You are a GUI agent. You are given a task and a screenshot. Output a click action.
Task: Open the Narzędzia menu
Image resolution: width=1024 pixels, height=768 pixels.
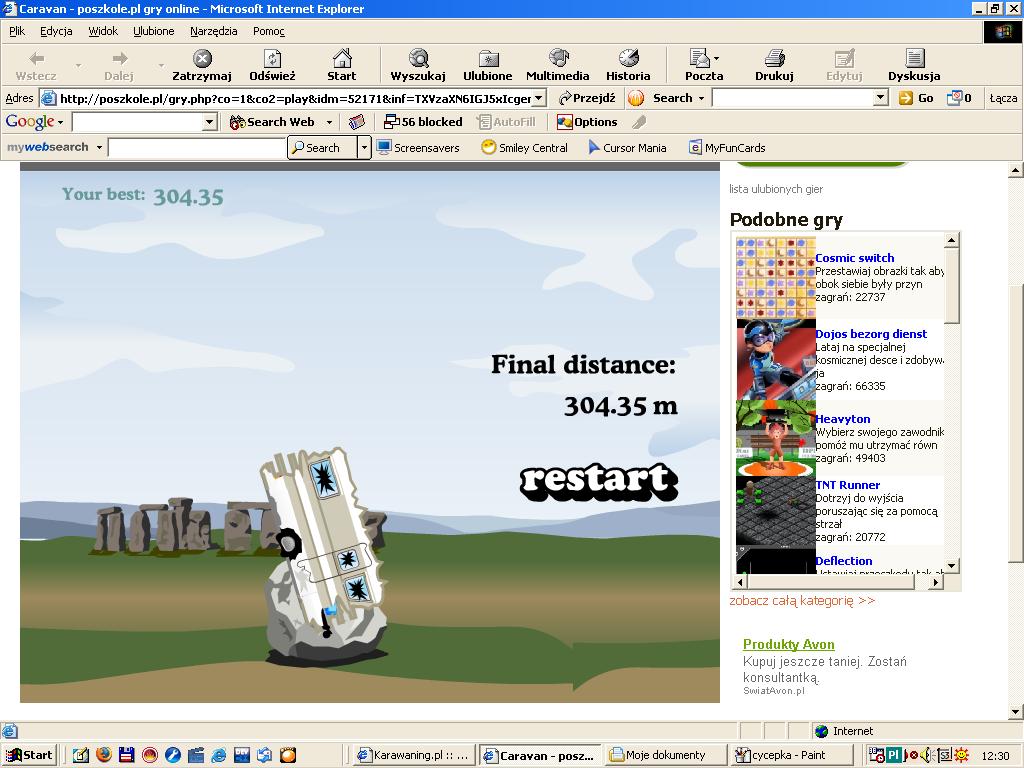tap(214, 31)
